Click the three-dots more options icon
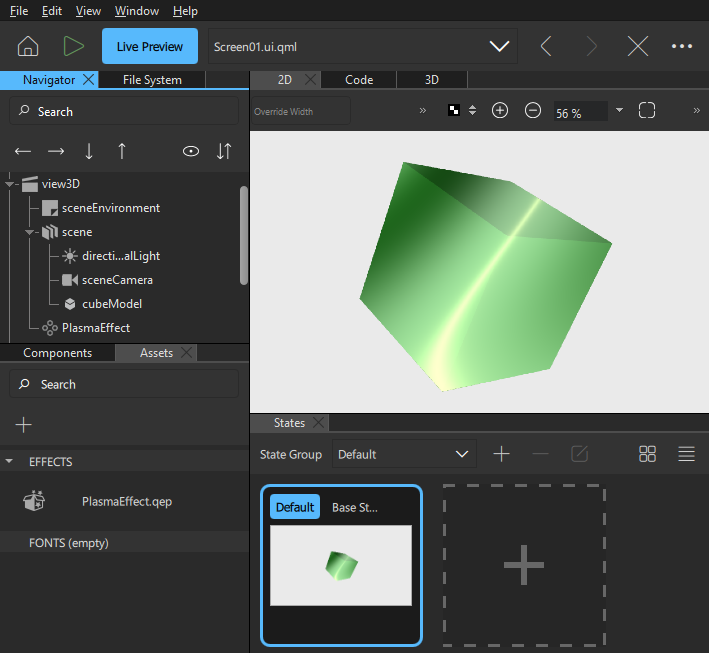The image size is (709, 653). 682,46
